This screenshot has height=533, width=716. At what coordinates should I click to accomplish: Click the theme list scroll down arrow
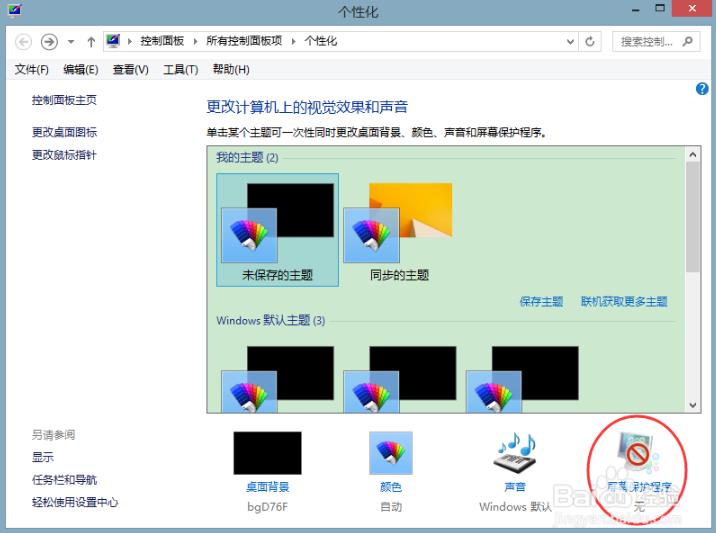693,405
